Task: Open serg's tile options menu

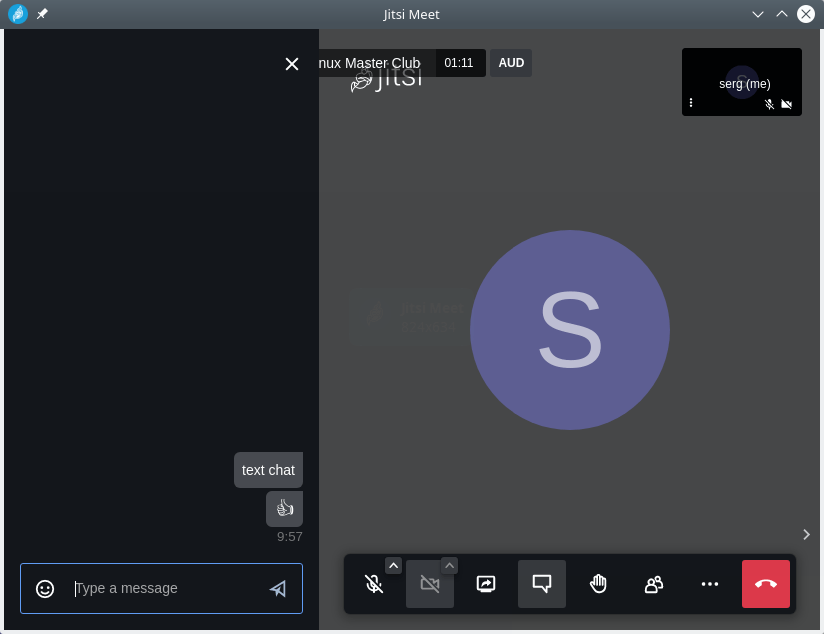Action: coord(691,103)
